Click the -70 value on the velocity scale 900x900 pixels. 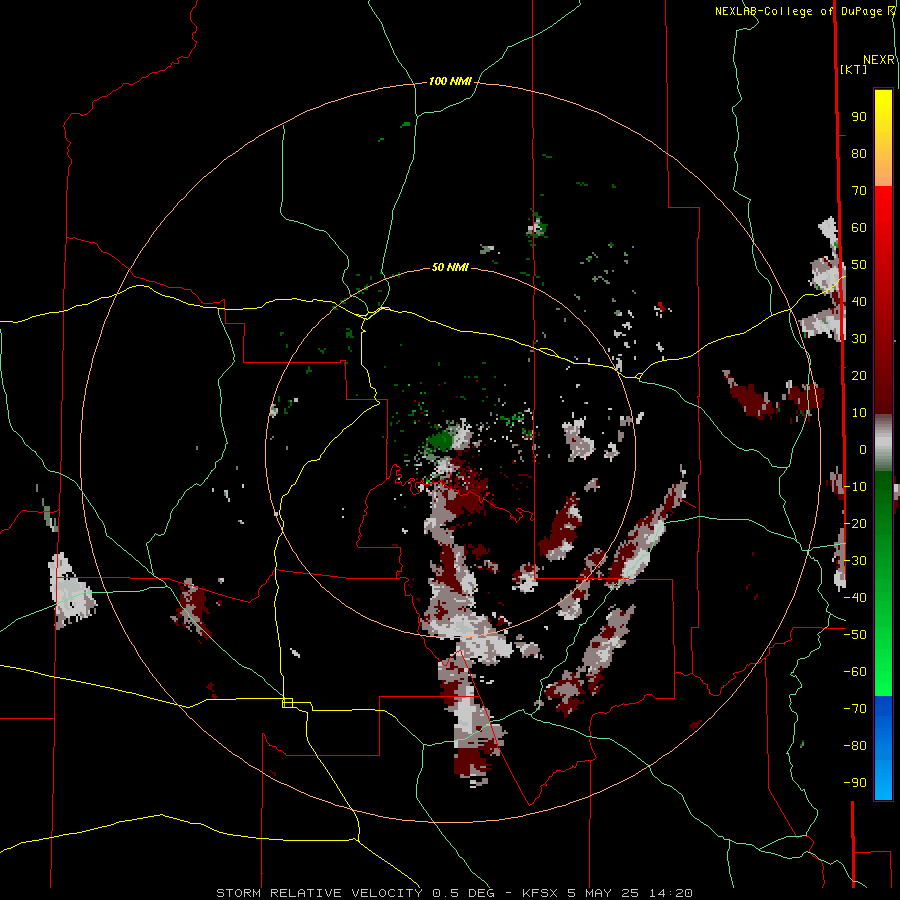coord(855,709)
